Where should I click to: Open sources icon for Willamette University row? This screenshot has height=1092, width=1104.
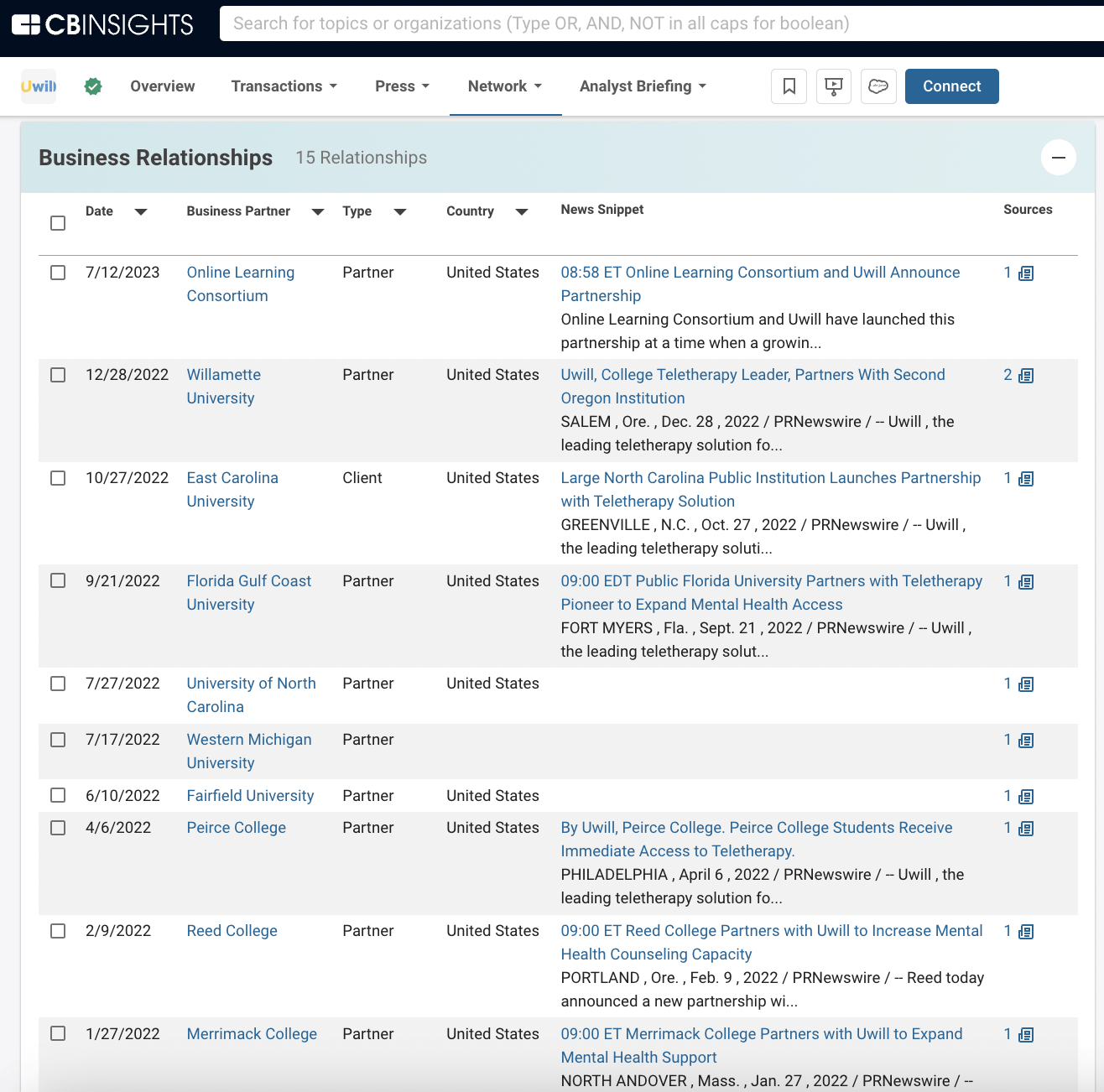(1026, 376)
